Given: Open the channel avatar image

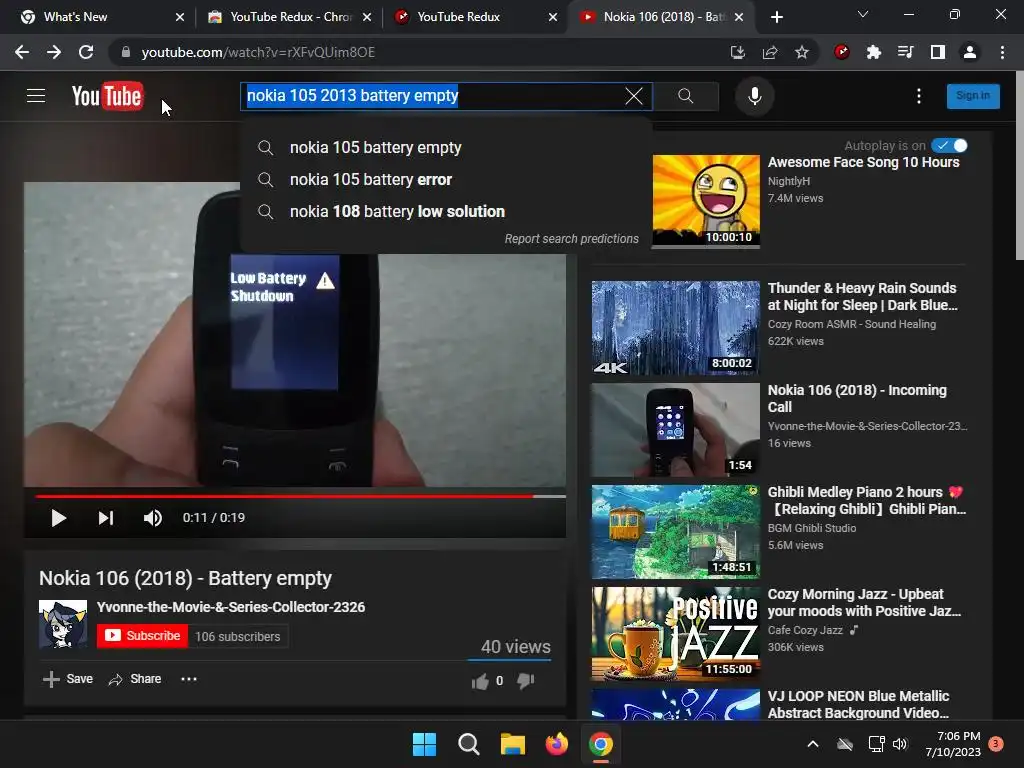Looking at the screenshot, I should (x=63, y=624).
